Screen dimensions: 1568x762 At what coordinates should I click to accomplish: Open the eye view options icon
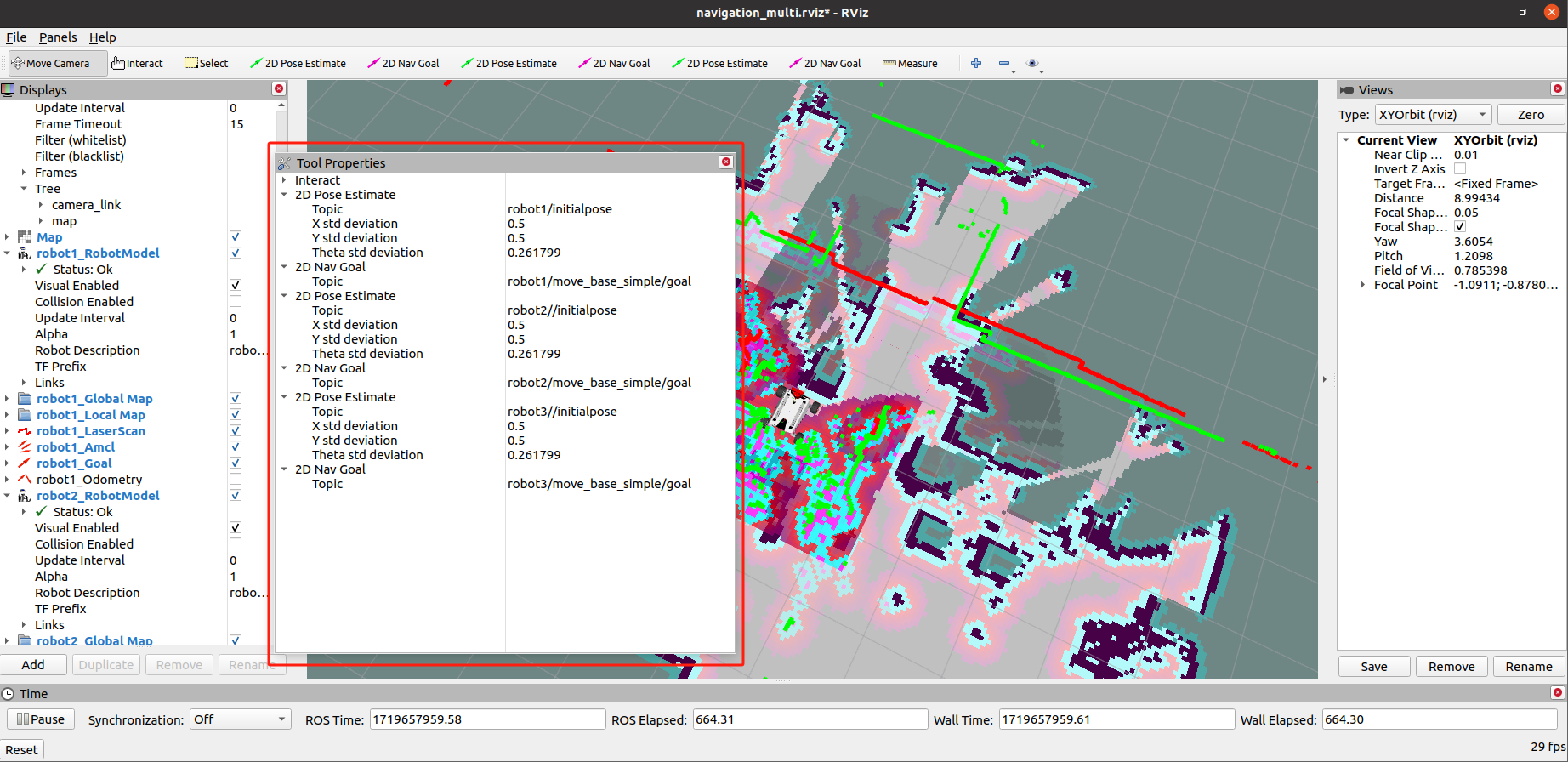[1032, 63]
